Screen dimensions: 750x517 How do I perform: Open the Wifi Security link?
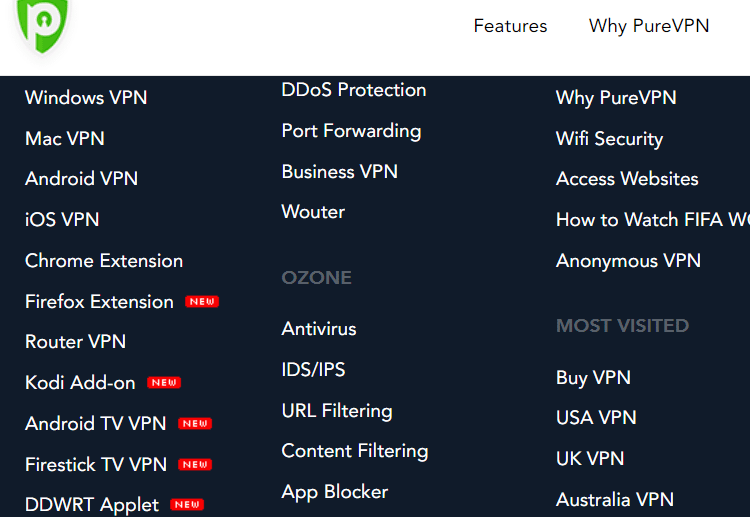(609, 139)
